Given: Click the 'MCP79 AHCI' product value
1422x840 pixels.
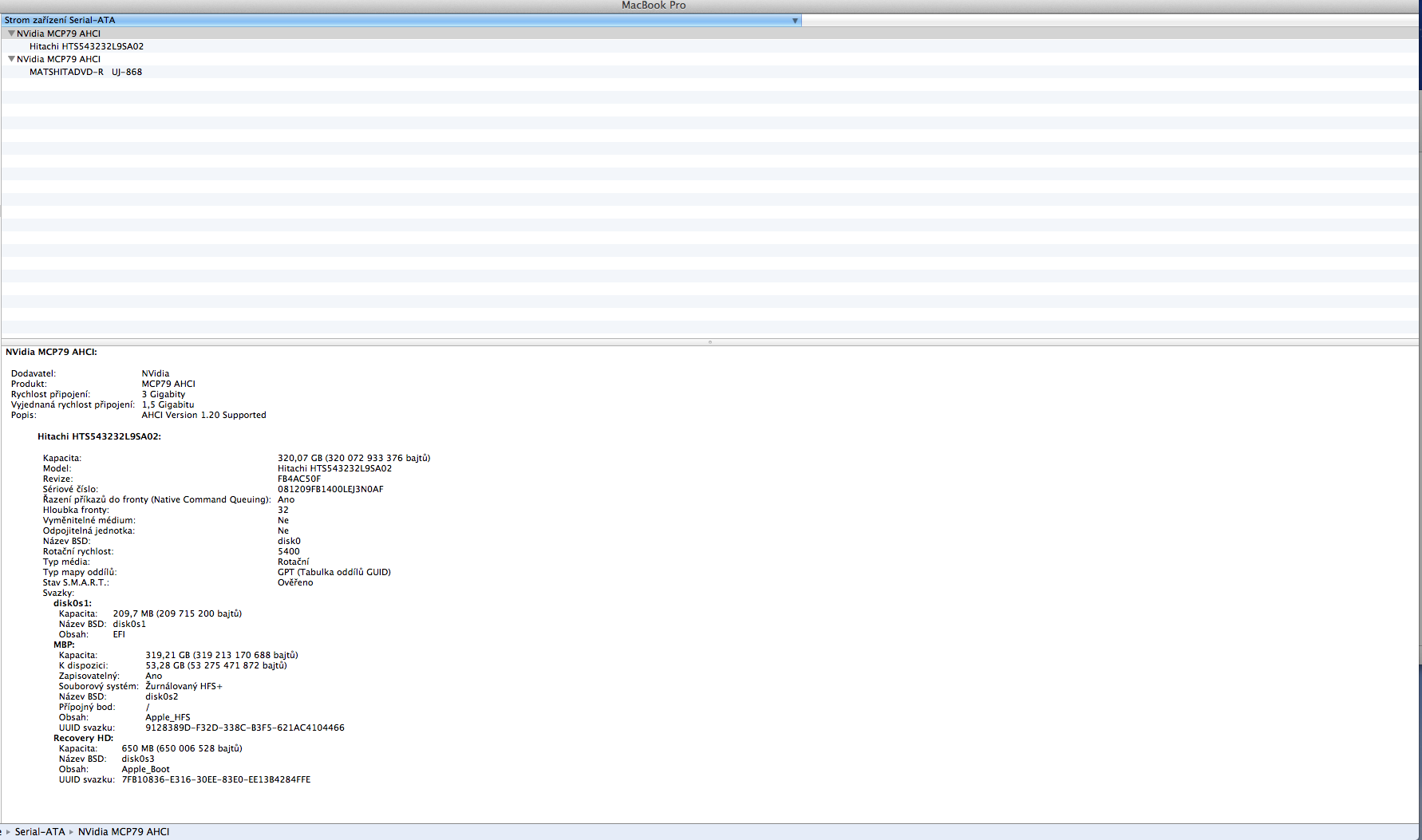Looking at the screenshot, I should 168,384.
